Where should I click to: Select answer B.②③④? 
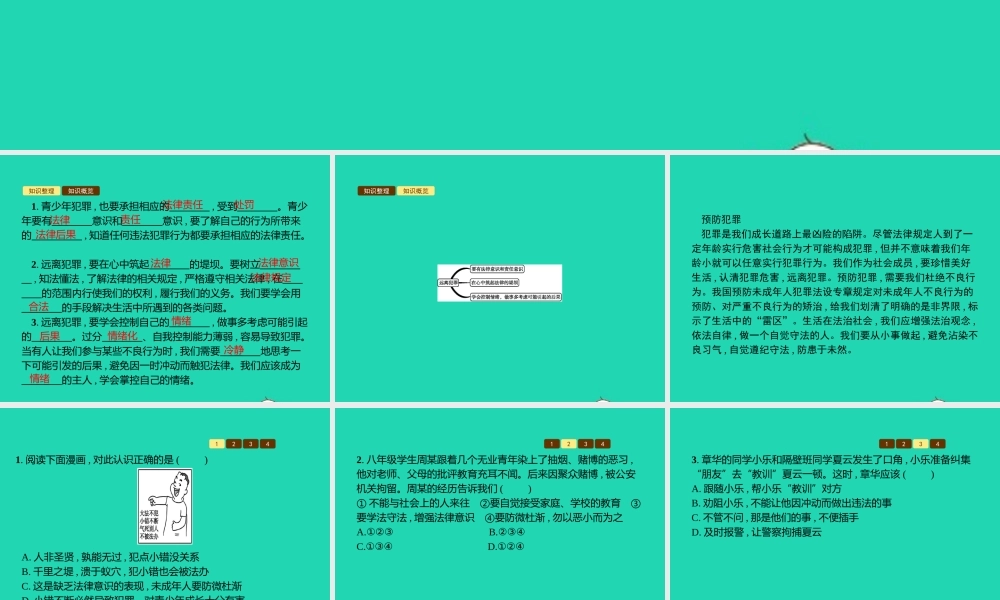click(x=507, y=532)
